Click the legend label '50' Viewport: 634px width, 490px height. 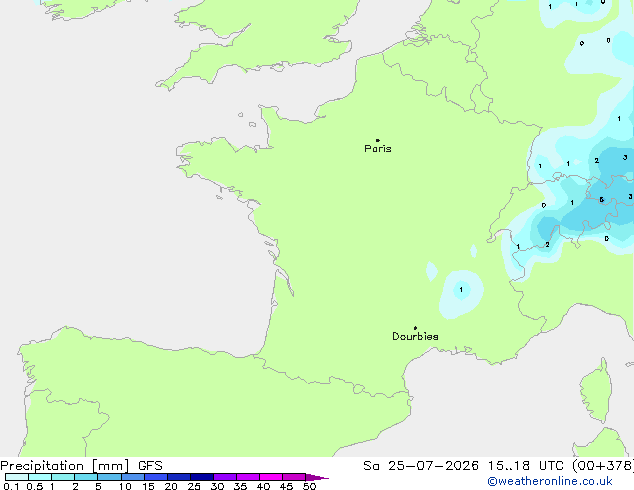point(309,486)
